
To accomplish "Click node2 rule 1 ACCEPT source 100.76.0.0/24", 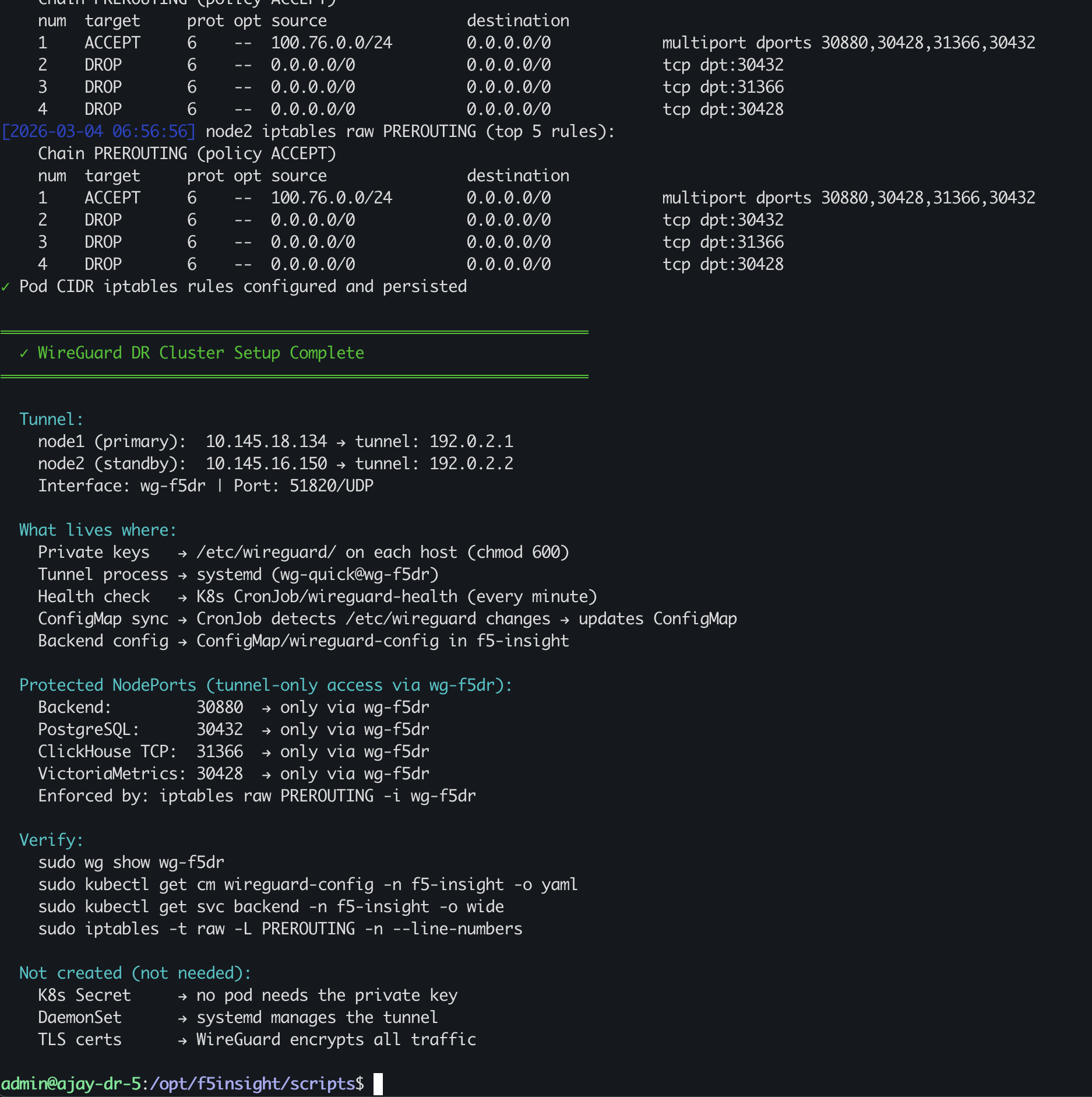I will pyautogui.click(x=332, y=198).
